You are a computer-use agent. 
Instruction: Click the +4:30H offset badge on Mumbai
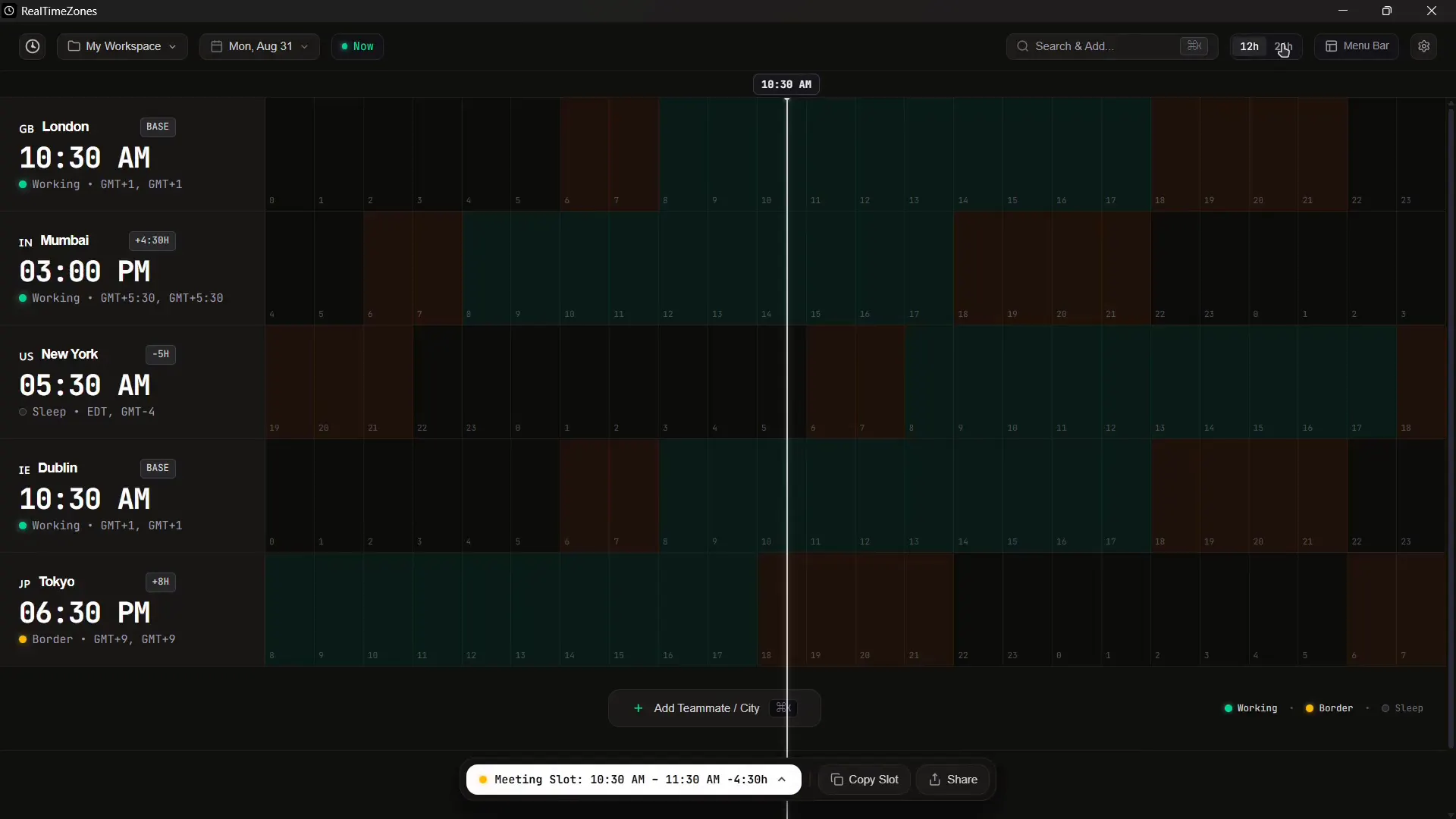pyautogui.click(x=152, y=240)
